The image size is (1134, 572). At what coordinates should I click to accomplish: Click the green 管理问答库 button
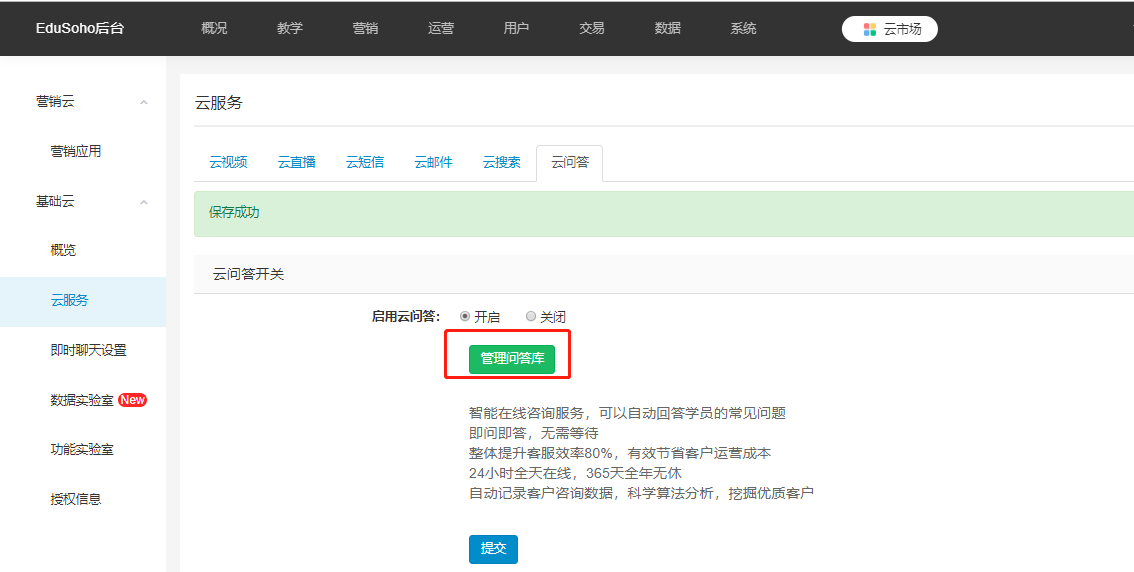pos(511,358)
